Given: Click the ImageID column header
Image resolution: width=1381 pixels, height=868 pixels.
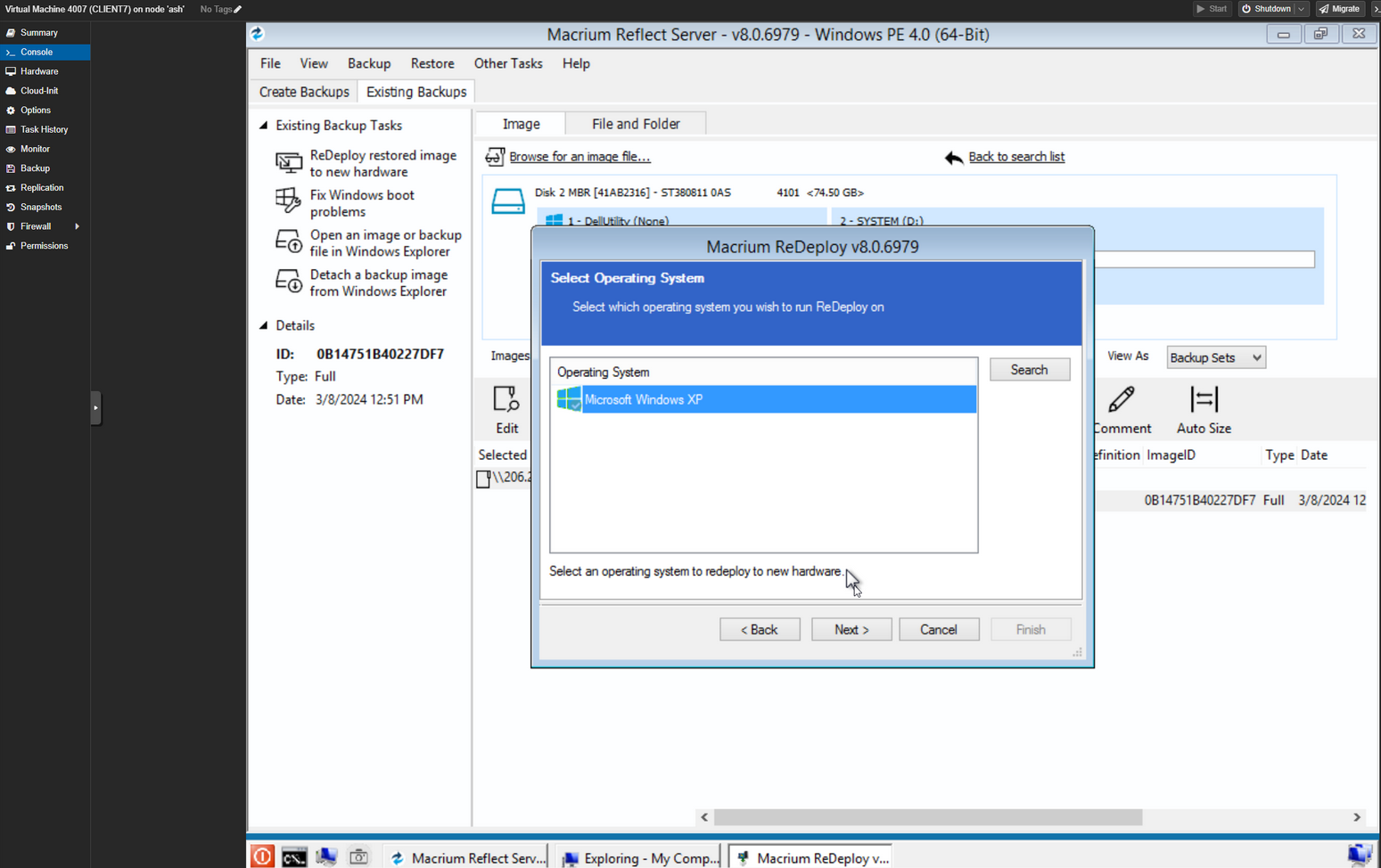Looking at the screenshot, I should tap(1171, 455).
